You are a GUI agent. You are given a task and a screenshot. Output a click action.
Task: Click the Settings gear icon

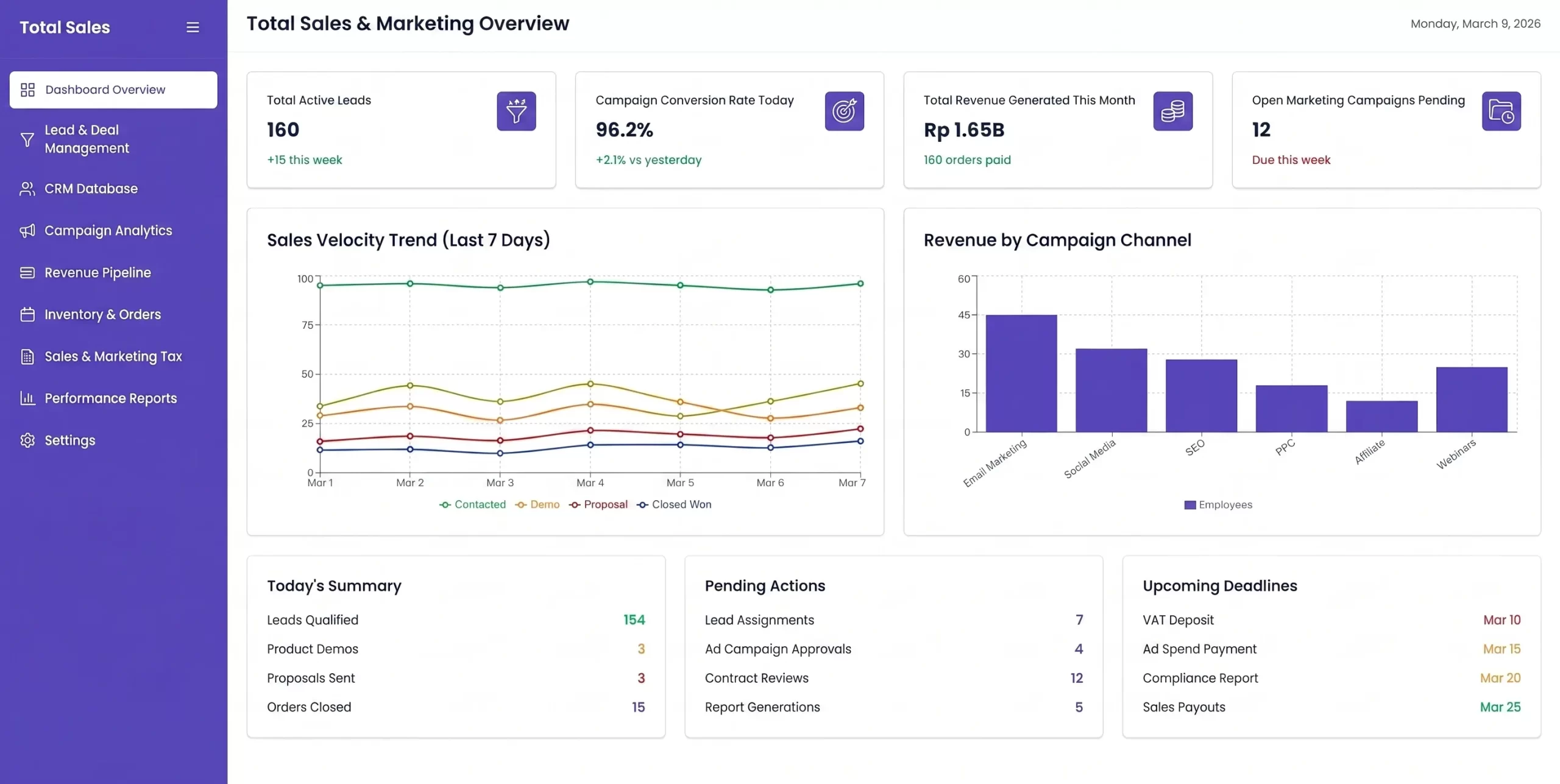pyautogui.click(x=27, y=440)
